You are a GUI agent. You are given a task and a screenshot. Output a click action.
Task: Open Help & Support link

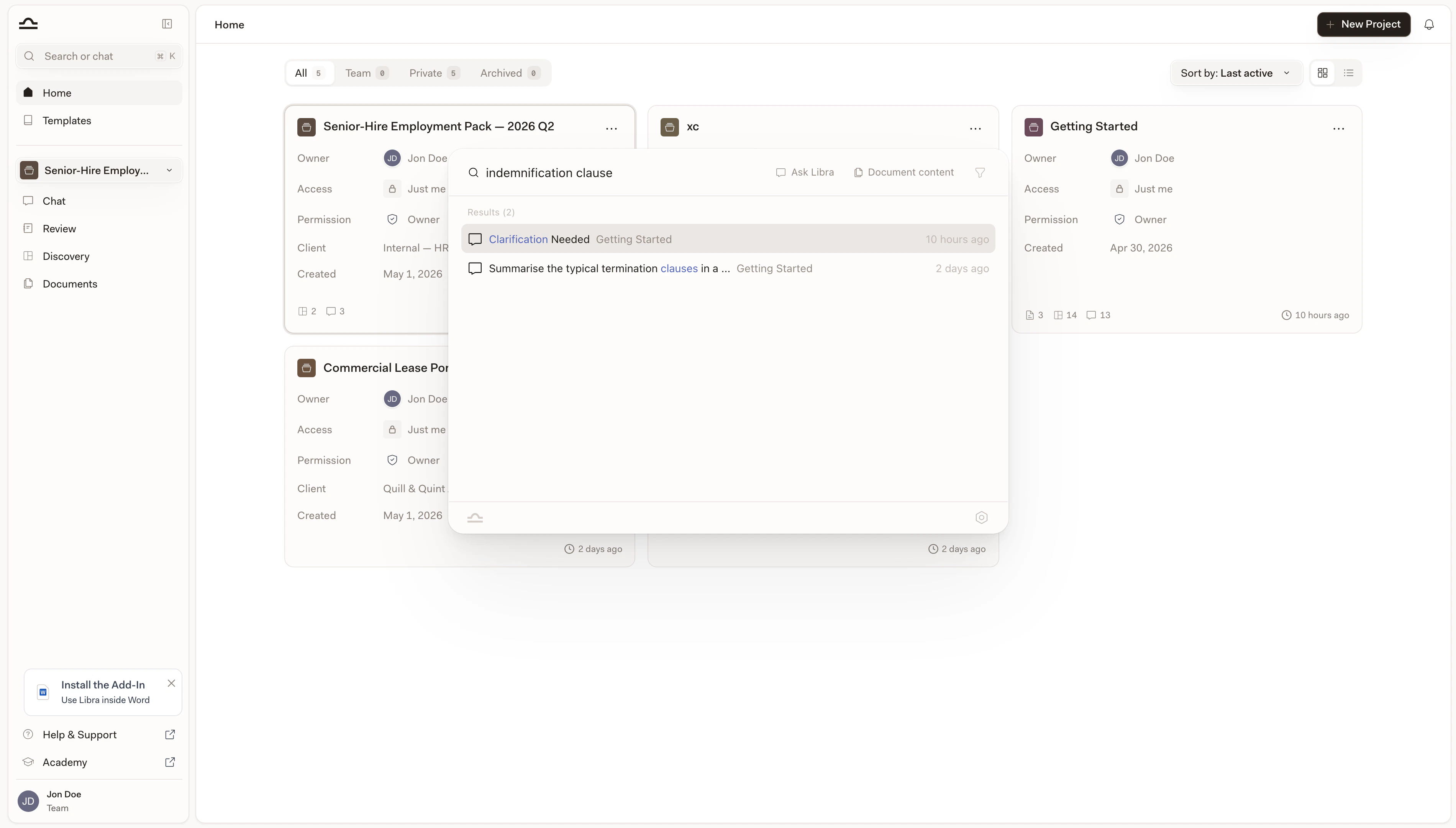coord(99,734)
